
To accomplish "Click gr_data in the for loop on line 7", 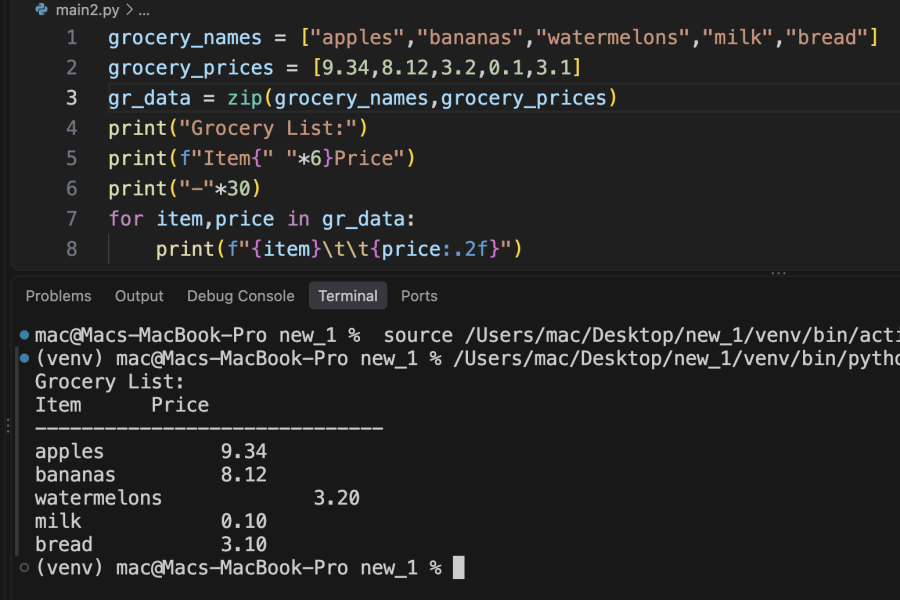I will 363,219.
